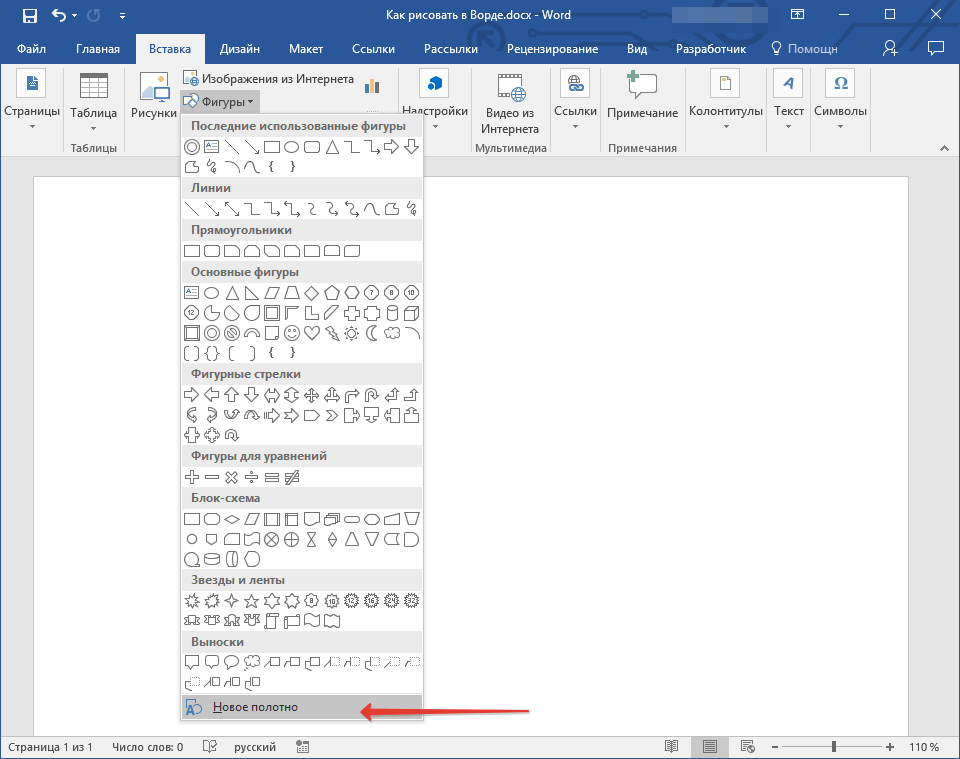The width and height of the screenshot is (960, 759).
Task: Expand the Таблица dropdown
Action: [x=93, y=103]
